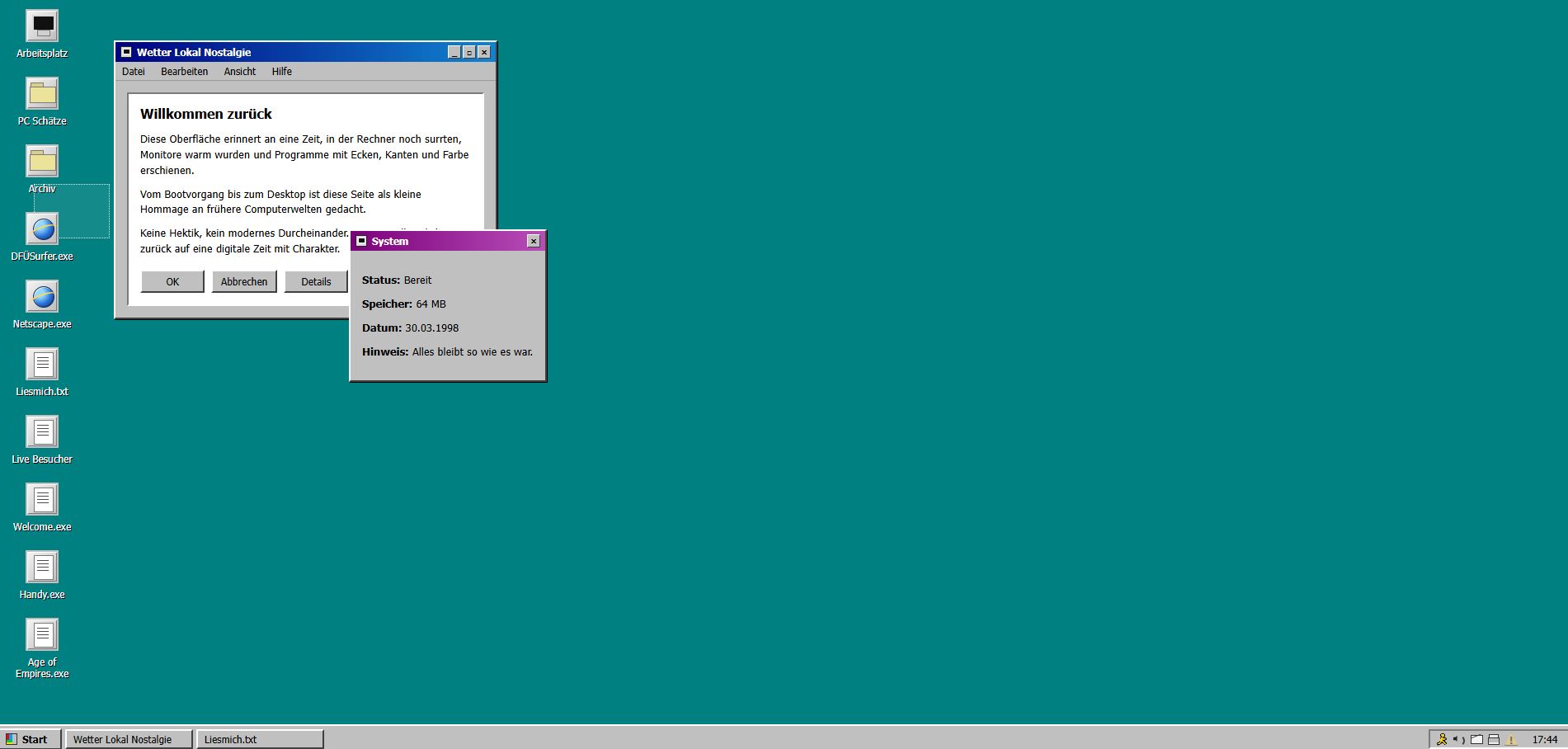The height and width of the screenshot is (749, 1568).
Task: Close the System dialog window
Action: coord(534,241)
